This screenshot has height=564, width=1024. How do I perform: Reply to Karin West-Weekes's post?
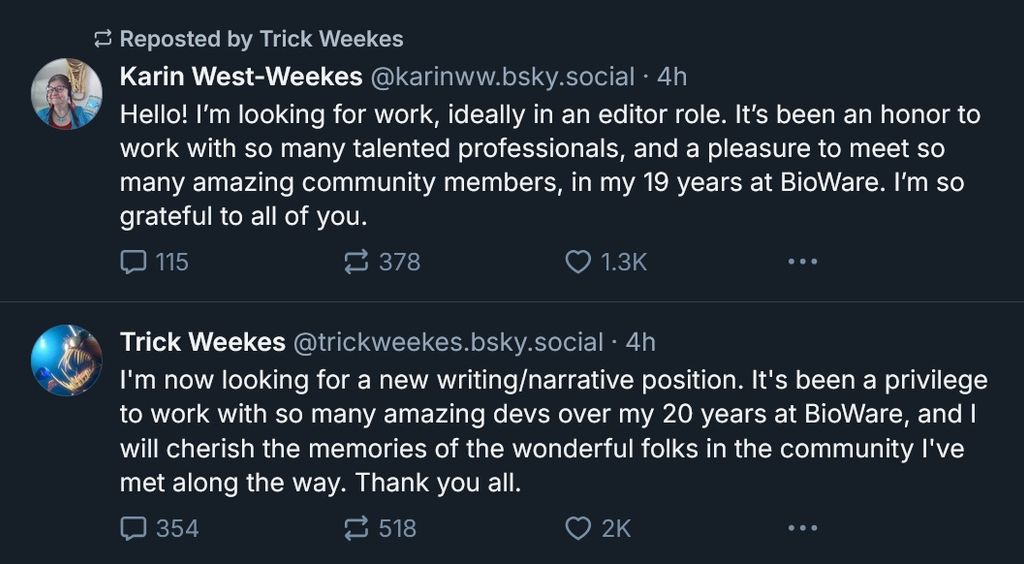(x=134, y=262)
